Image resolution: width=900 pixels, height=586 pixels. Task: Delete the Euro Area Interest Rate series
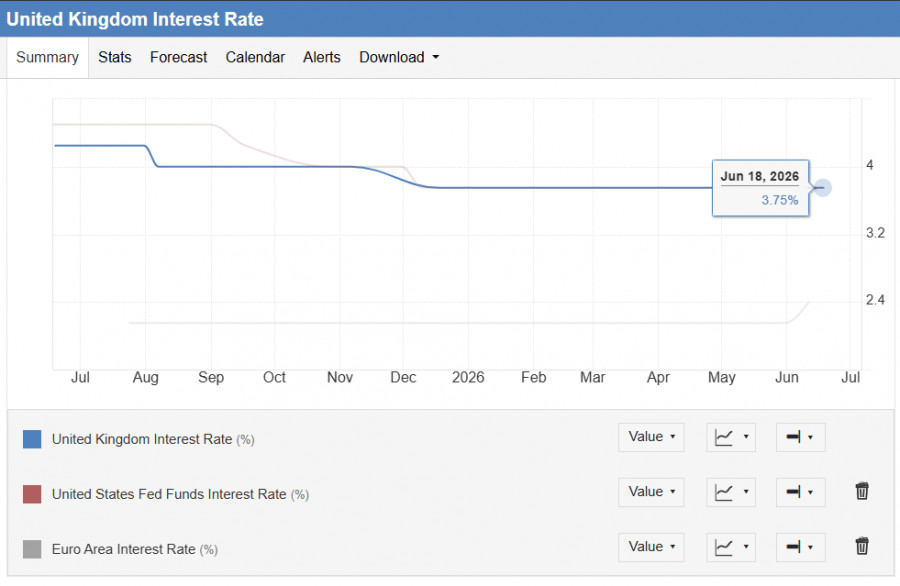(862, 546)
